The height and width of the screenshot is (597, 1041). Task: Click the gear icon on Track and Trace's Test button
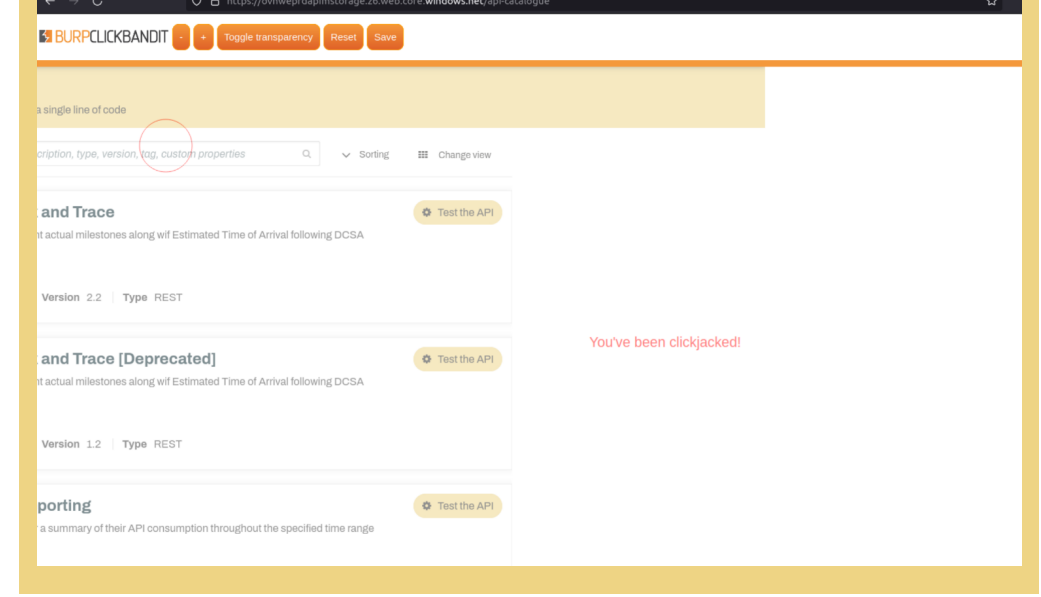click(x=427, y=212)
